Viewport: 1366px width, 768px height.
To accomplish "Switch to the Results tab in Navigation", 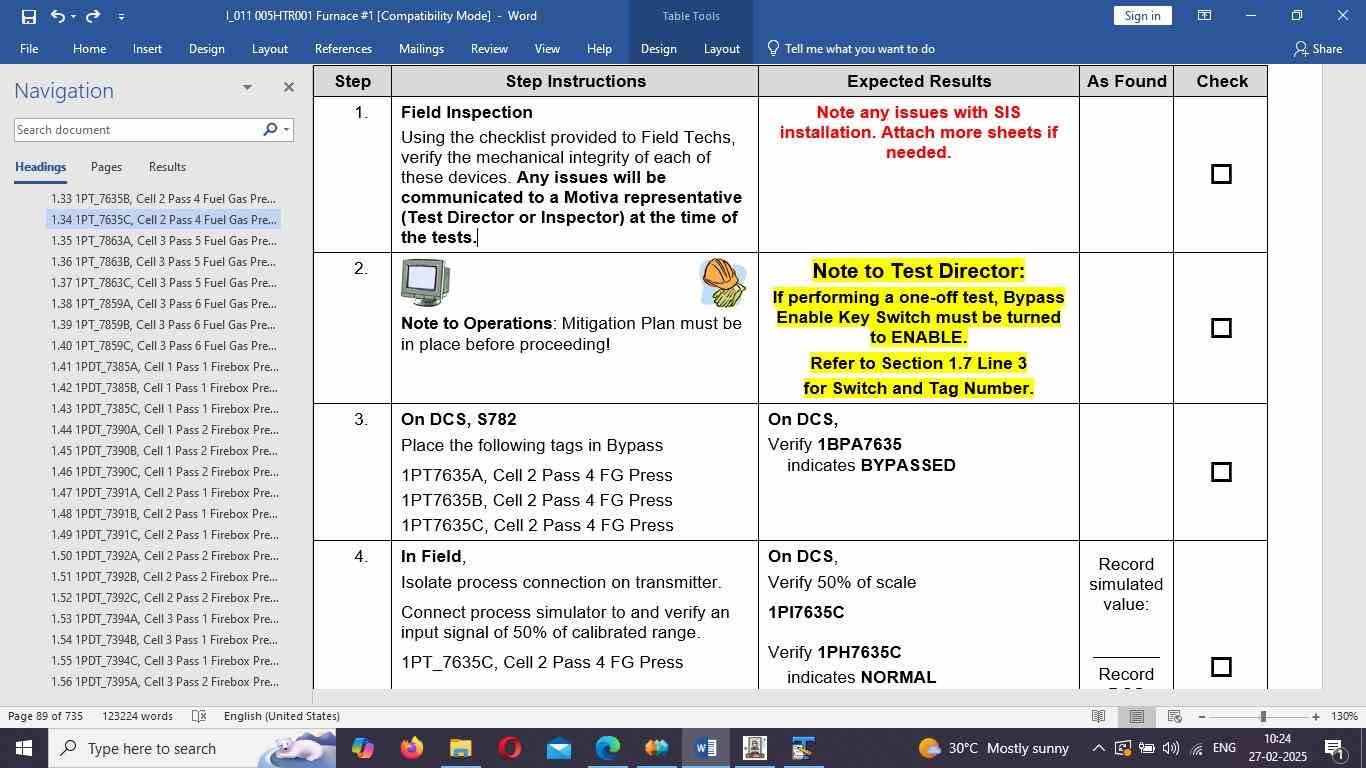I will click(x=167, y=167).
